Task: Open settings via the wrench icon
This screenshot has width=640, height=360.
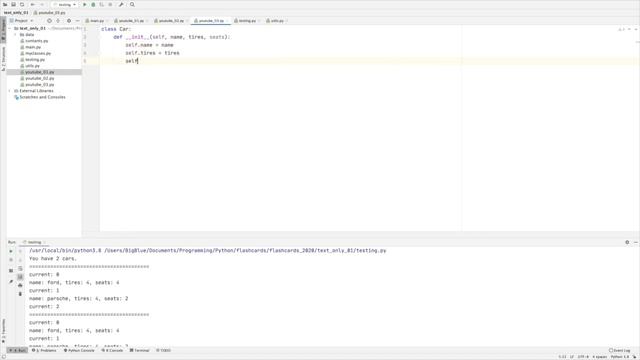Action: (x=121, y=4)
